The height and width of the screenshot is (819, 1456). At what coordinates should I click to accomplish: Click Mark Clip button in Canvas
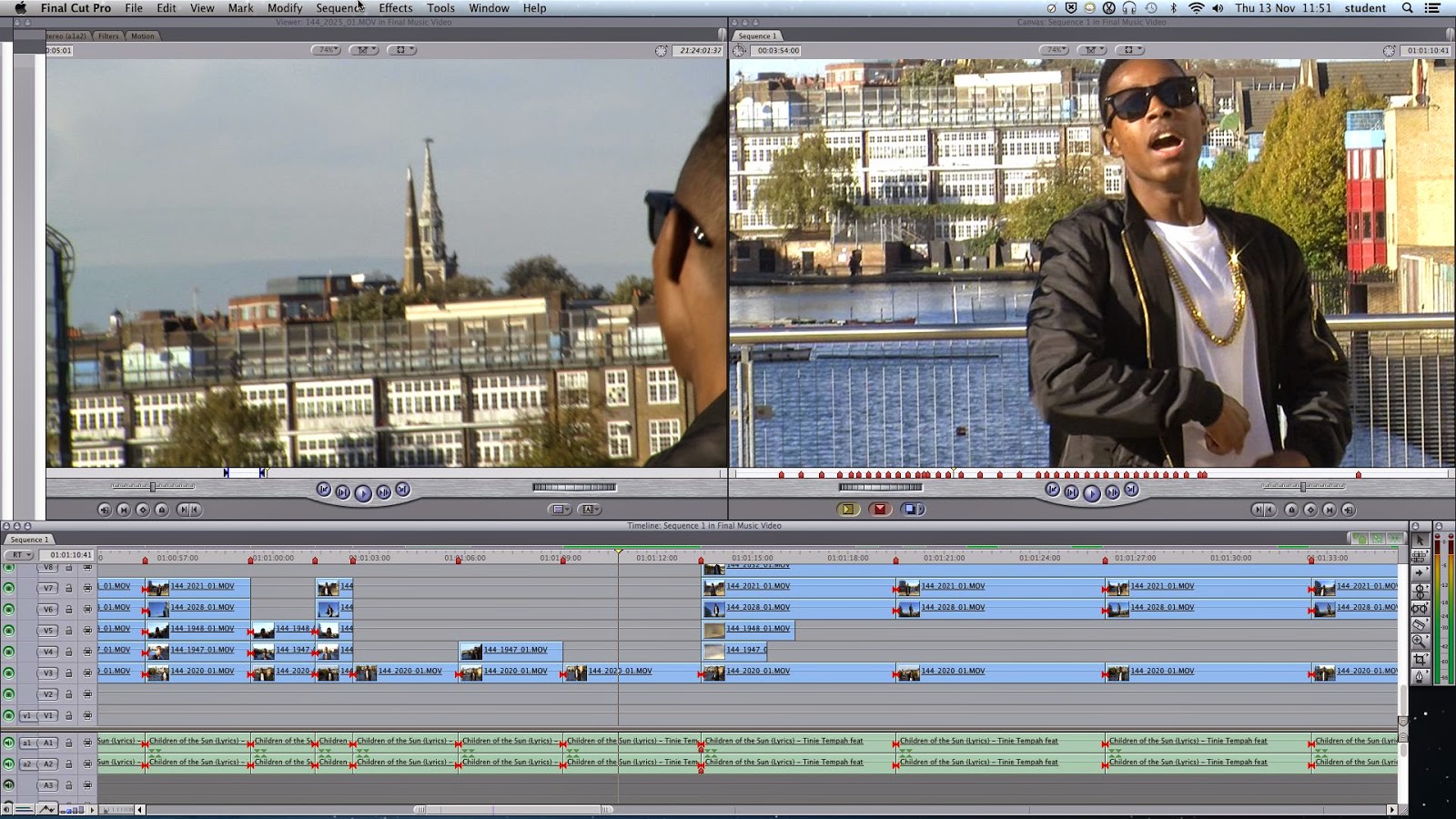pos(1329,510)
